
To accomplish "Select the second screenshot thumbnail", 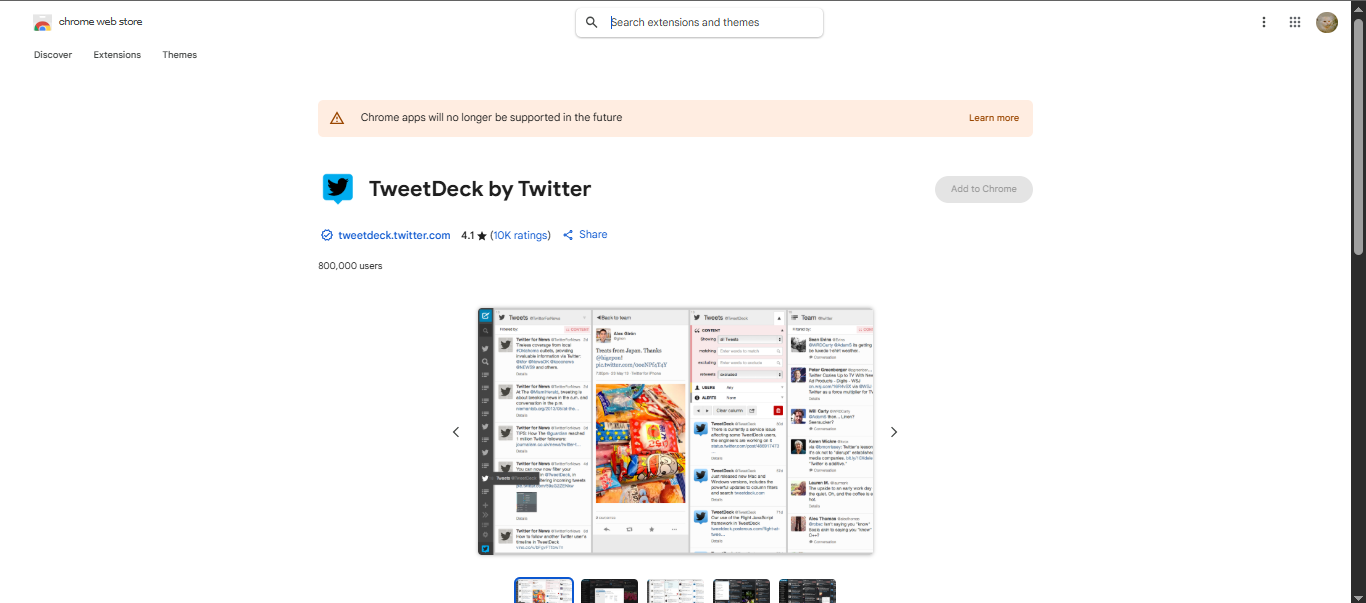I will [x=609, y=591].
